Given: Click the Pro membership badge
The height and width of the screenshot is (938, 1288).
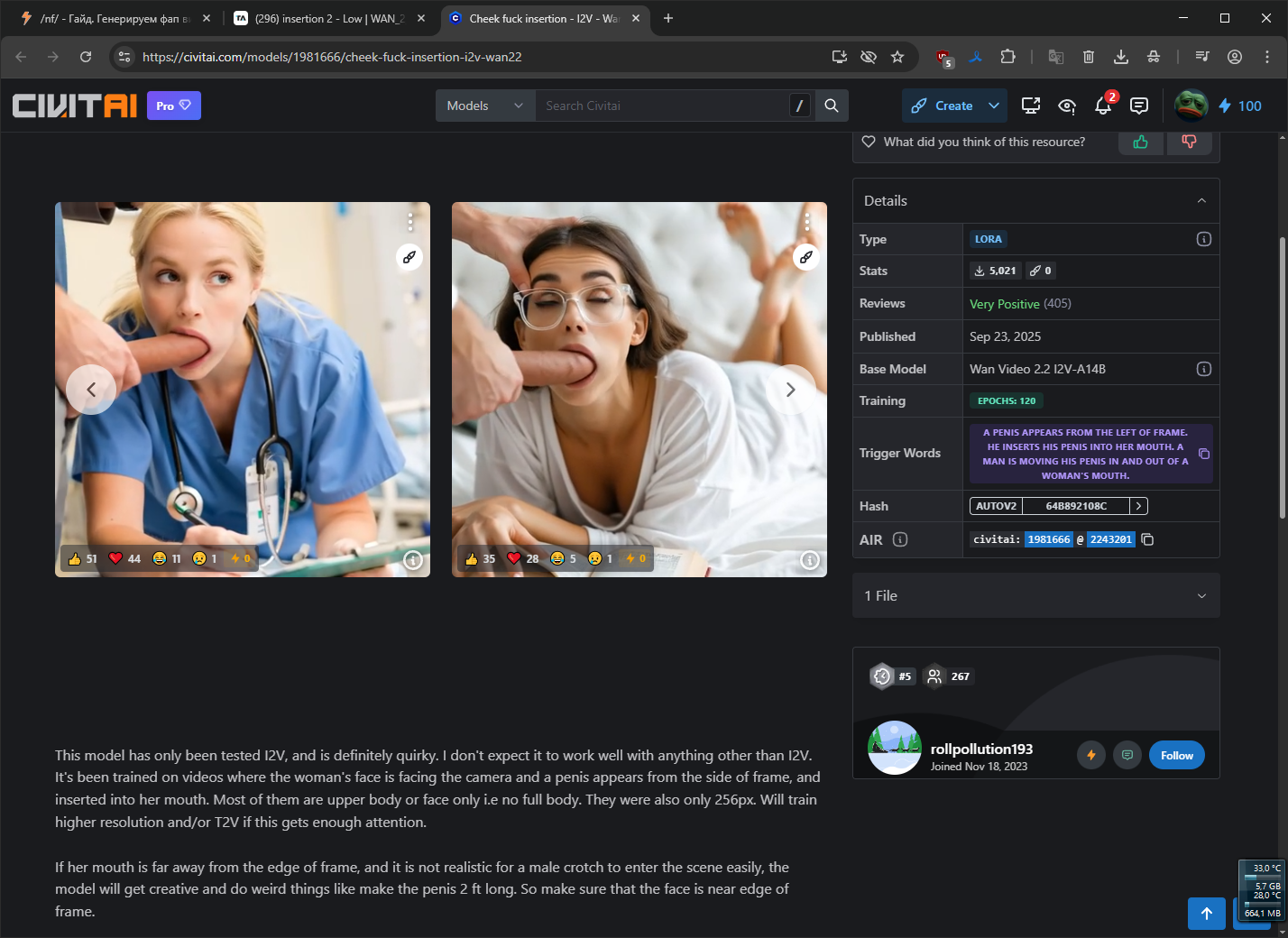Looking at the screenshot, I should (174, 106).
